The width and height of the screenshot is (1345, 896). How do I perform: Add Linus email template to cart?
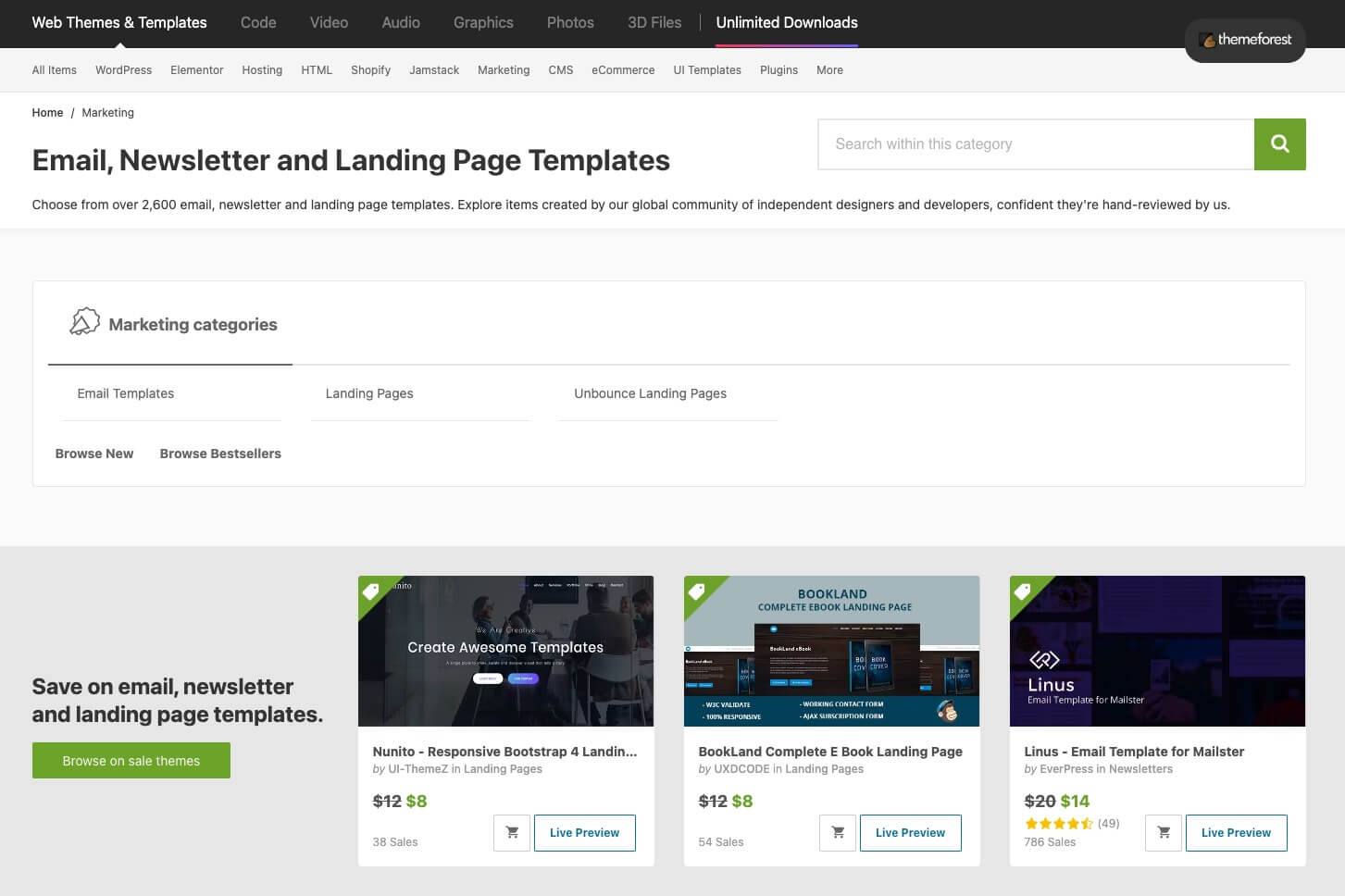[1164, 833]
